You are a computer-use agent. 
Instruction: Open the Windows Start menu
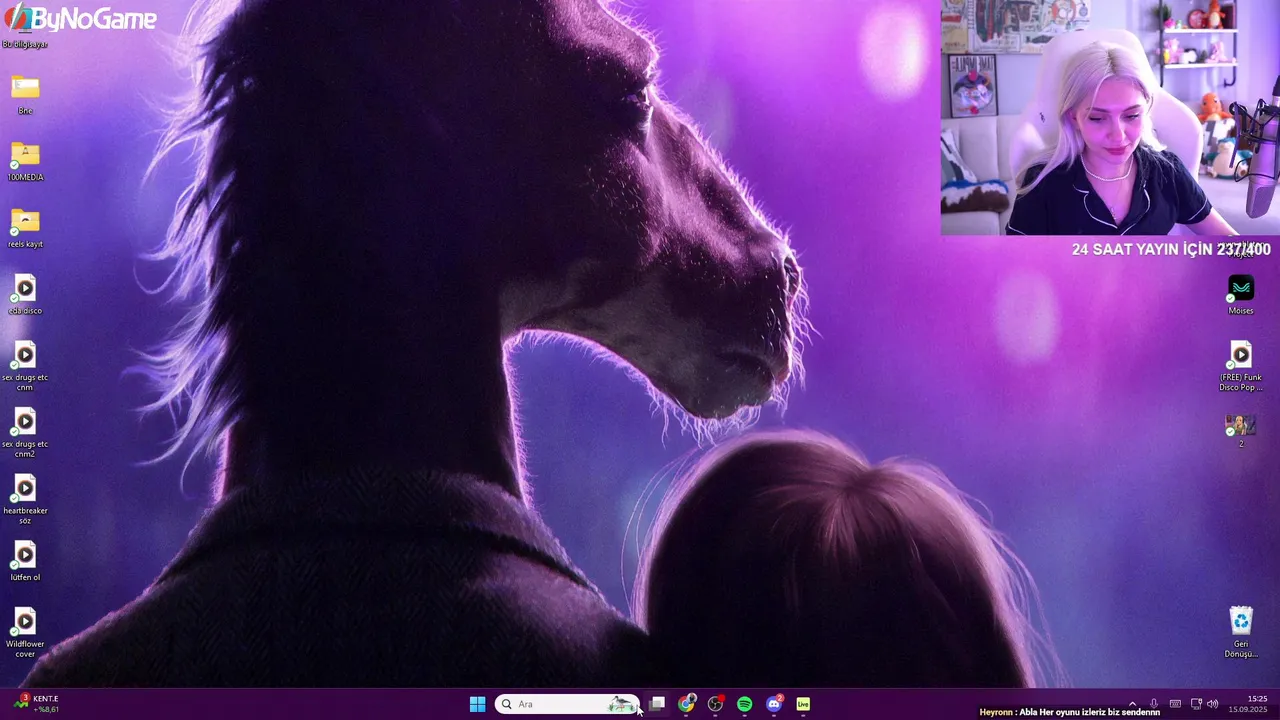coord(477,704)
